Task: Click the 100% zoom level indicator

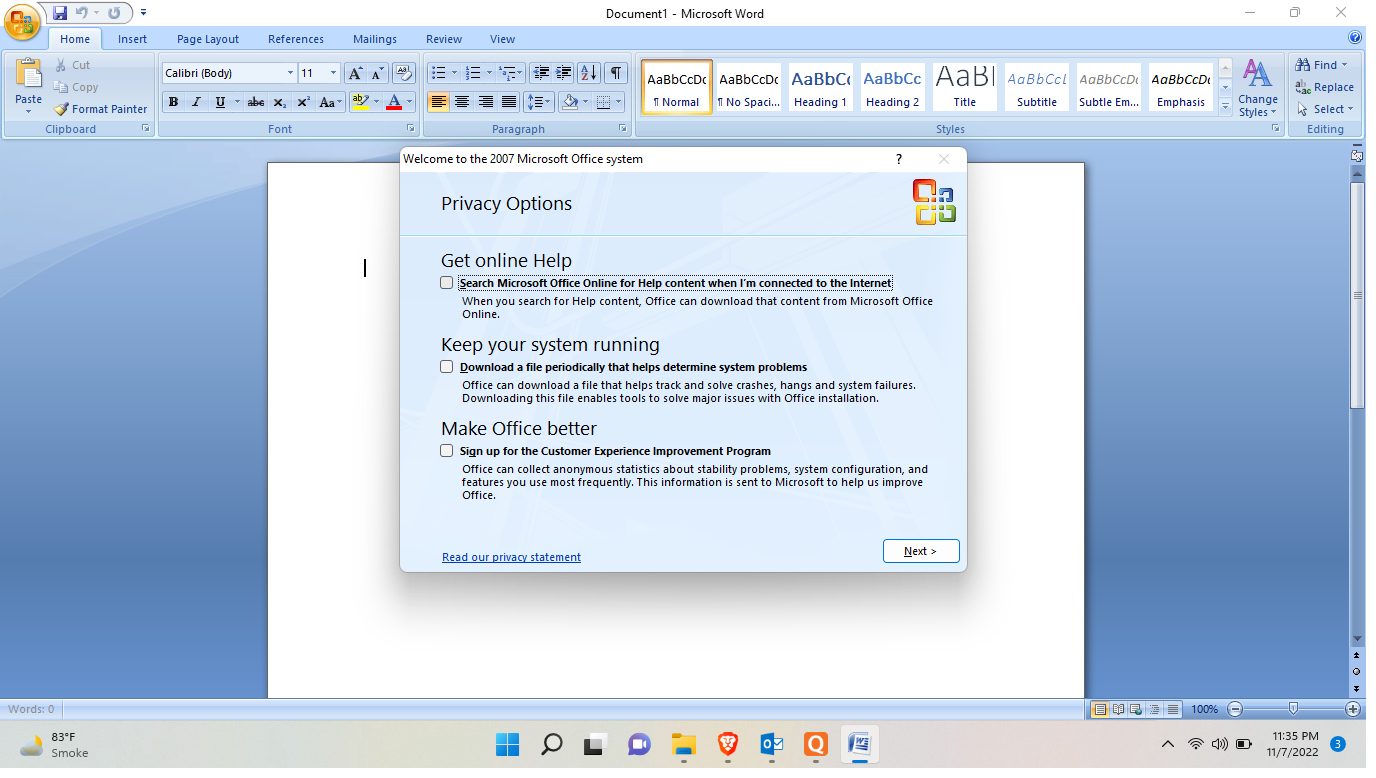Action: [1205, 709]
